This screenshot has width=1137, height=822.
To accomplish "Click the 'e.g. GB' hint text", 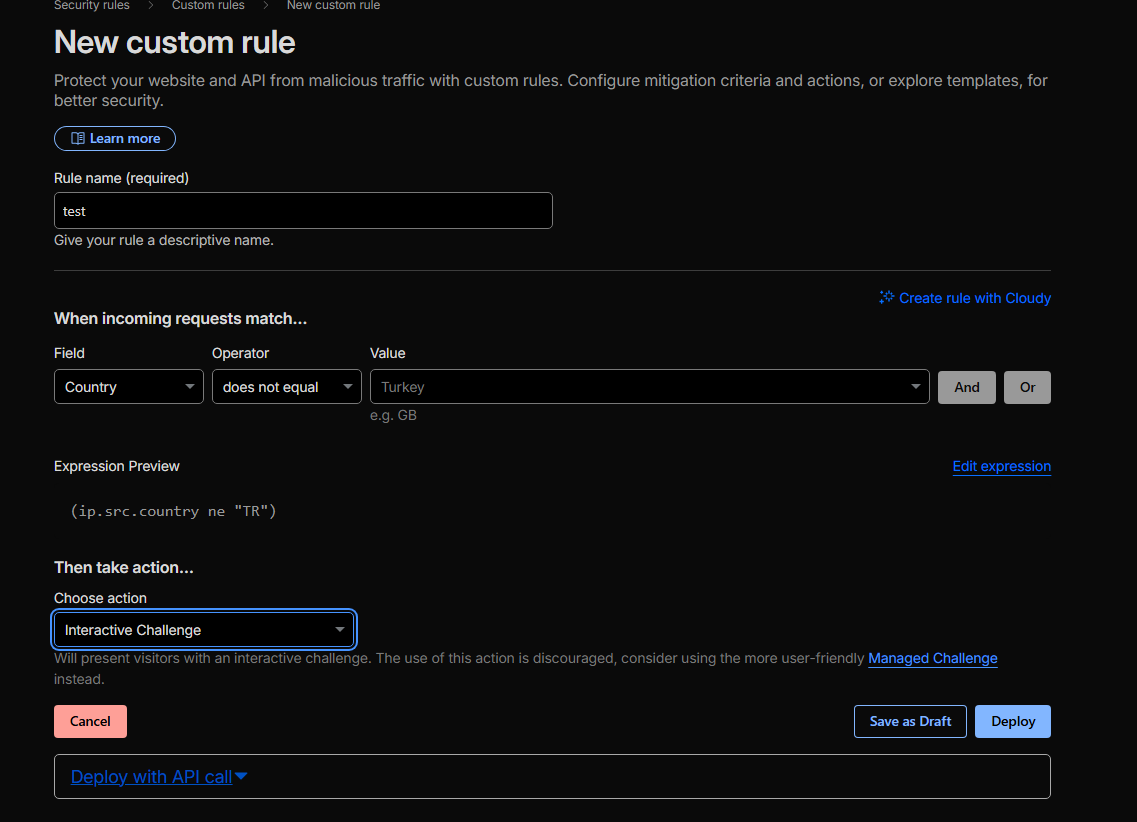I will click(393, 415).
